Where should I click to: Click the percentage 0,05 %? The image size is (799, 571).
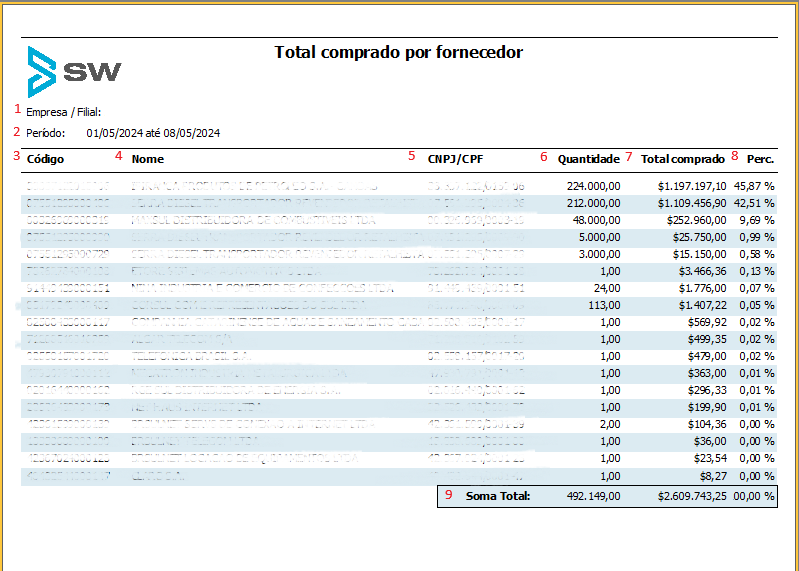(757, 305)
